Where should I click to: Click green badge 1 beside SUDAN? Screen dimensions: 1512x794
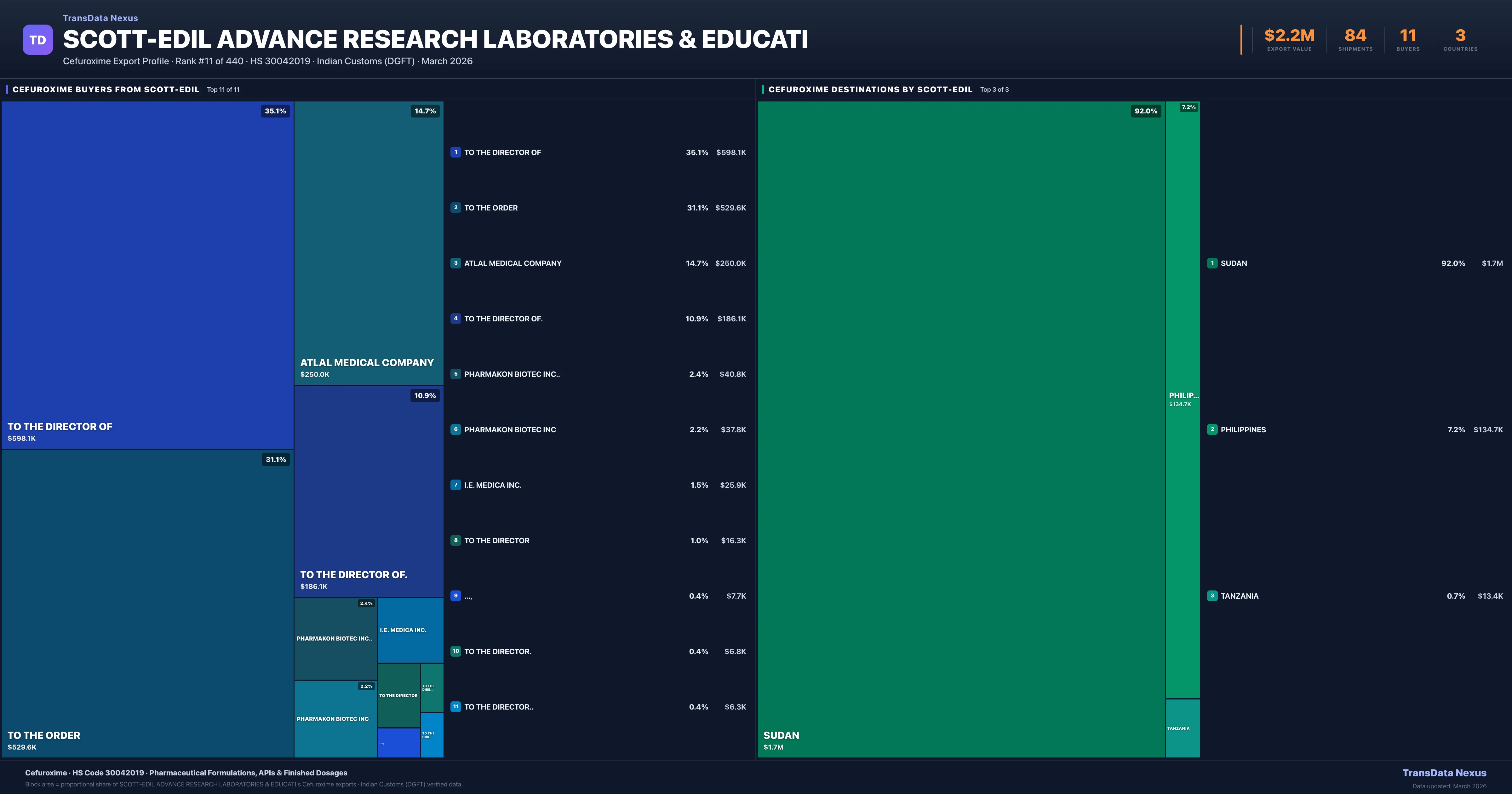pos(1212,263)
